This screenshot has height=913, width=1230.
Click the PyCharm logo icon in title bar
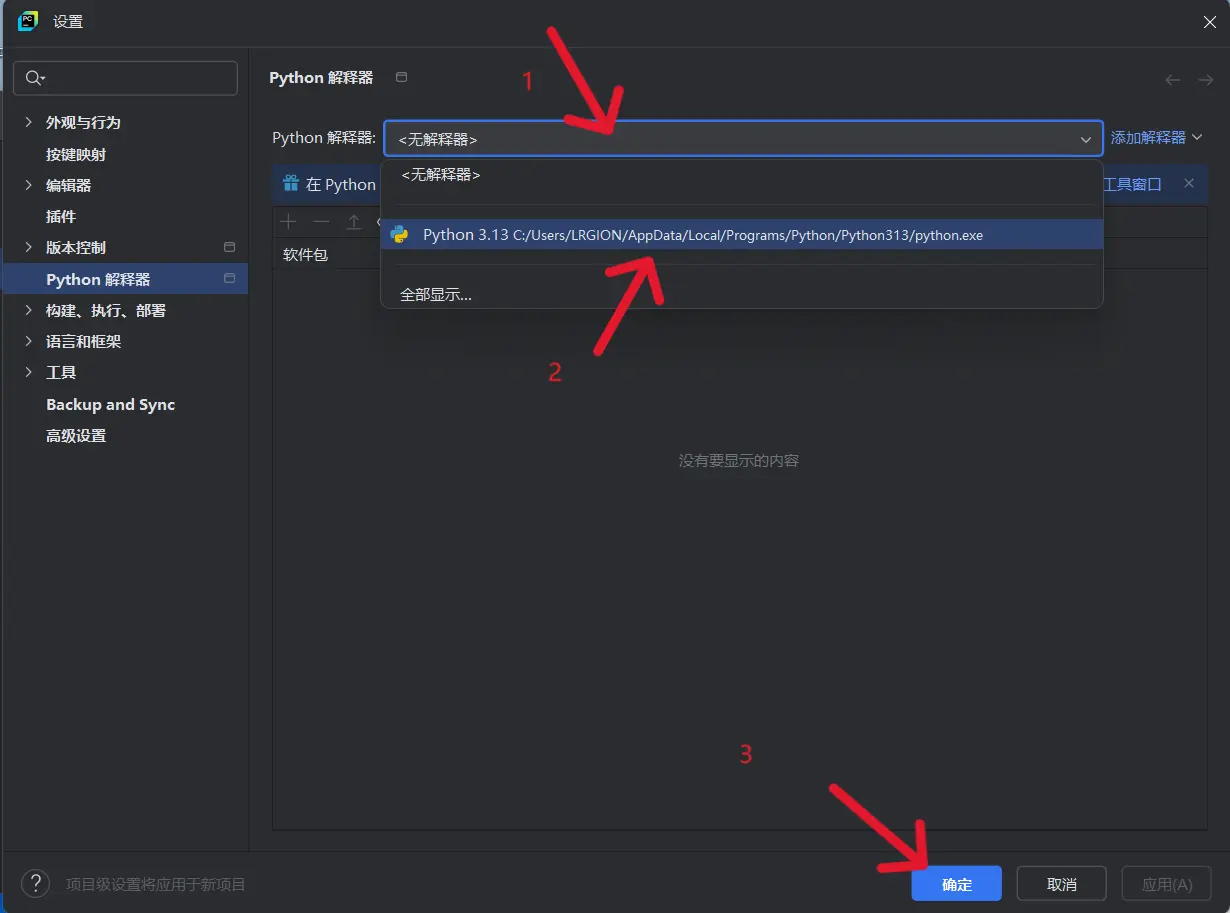pyautogui.click(x=28, y=21)
